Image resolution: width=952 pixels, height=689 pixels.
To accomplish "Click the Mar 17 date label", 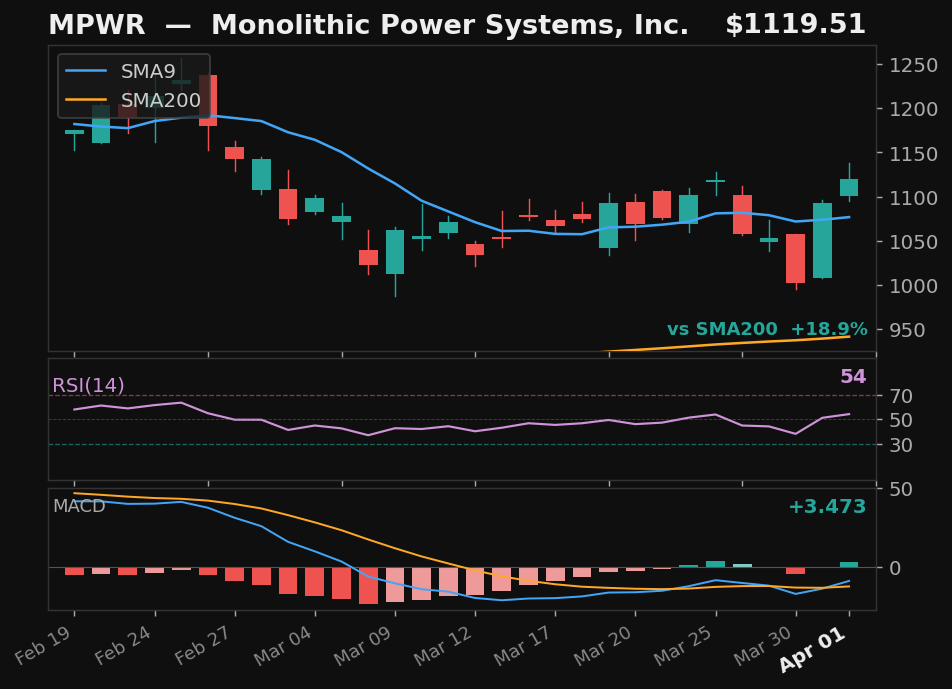I will coord(523,645).
